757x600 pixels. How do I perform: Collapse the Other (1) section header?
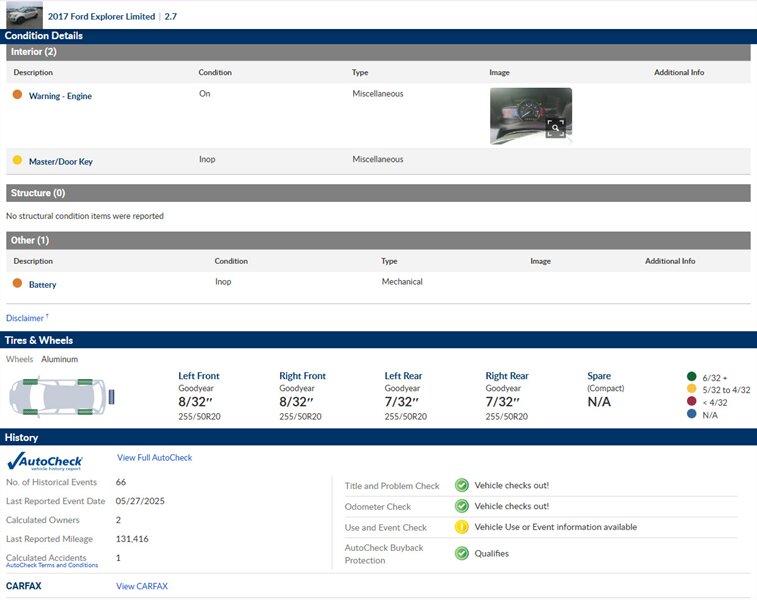pyautogui.click(x=378, y=240)
